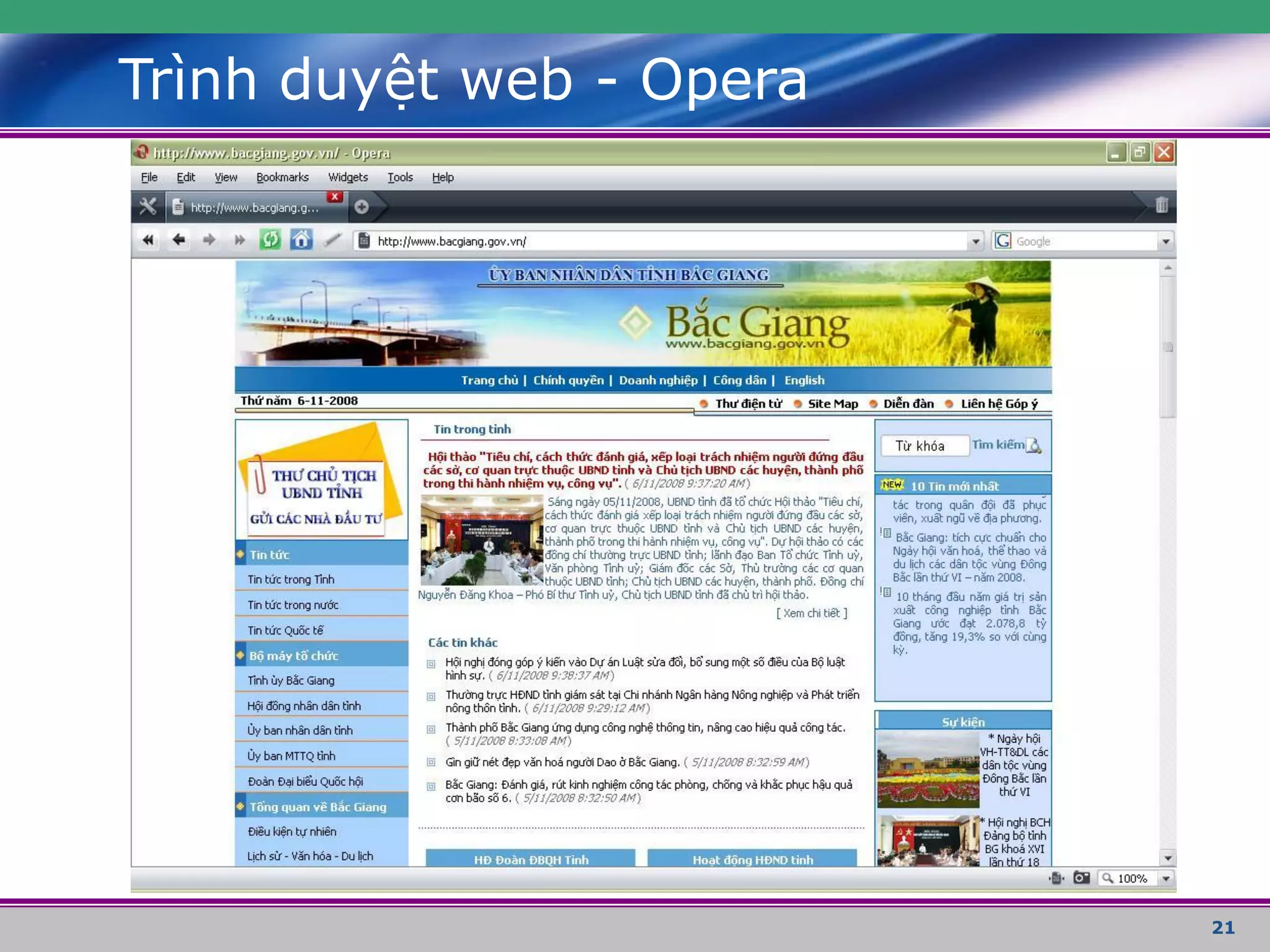Open the Tools menu

(400, 177)
